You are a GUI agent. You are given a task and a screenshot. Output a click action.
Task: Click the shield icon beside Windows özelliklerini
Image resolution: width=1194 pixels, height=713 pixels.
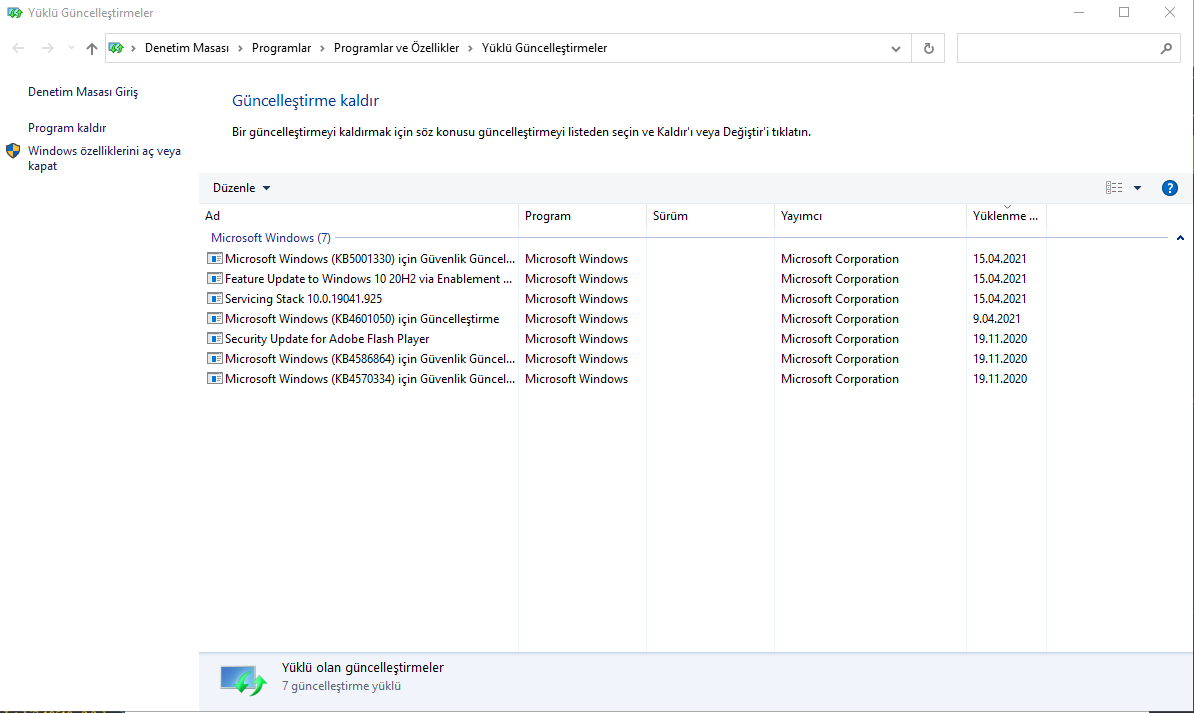click(13, 151)
